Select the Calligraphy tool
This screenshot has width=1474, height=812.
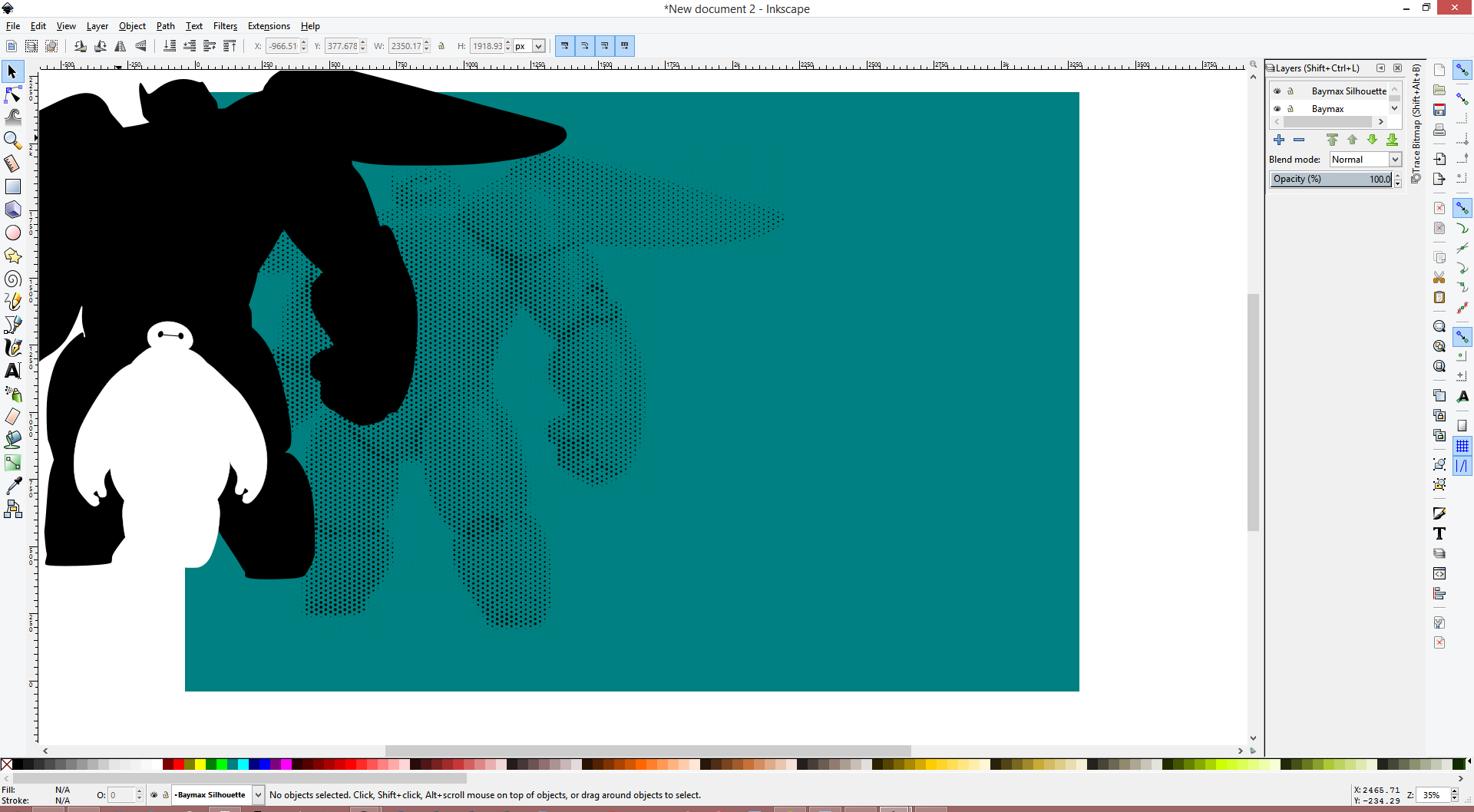point(12,348)
